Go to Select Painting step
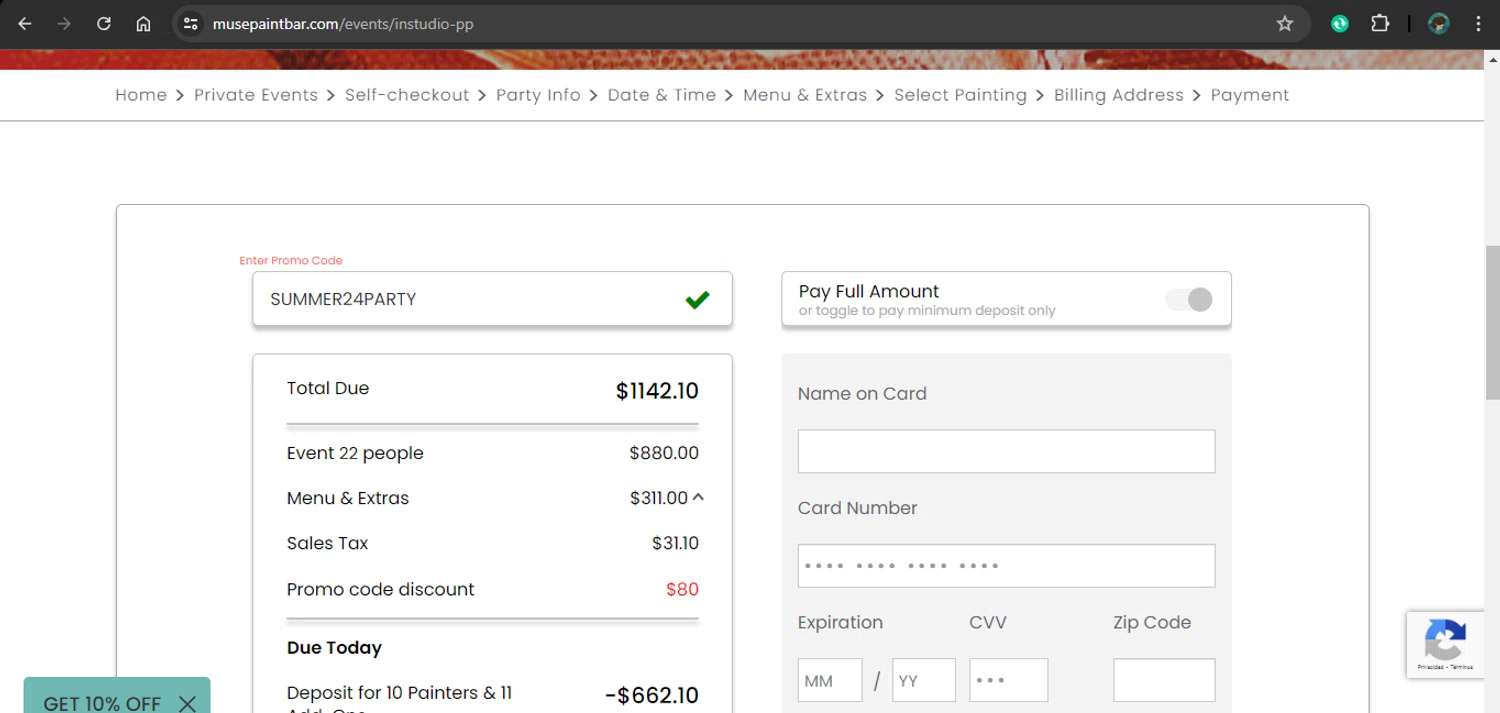 pos(960,95)
